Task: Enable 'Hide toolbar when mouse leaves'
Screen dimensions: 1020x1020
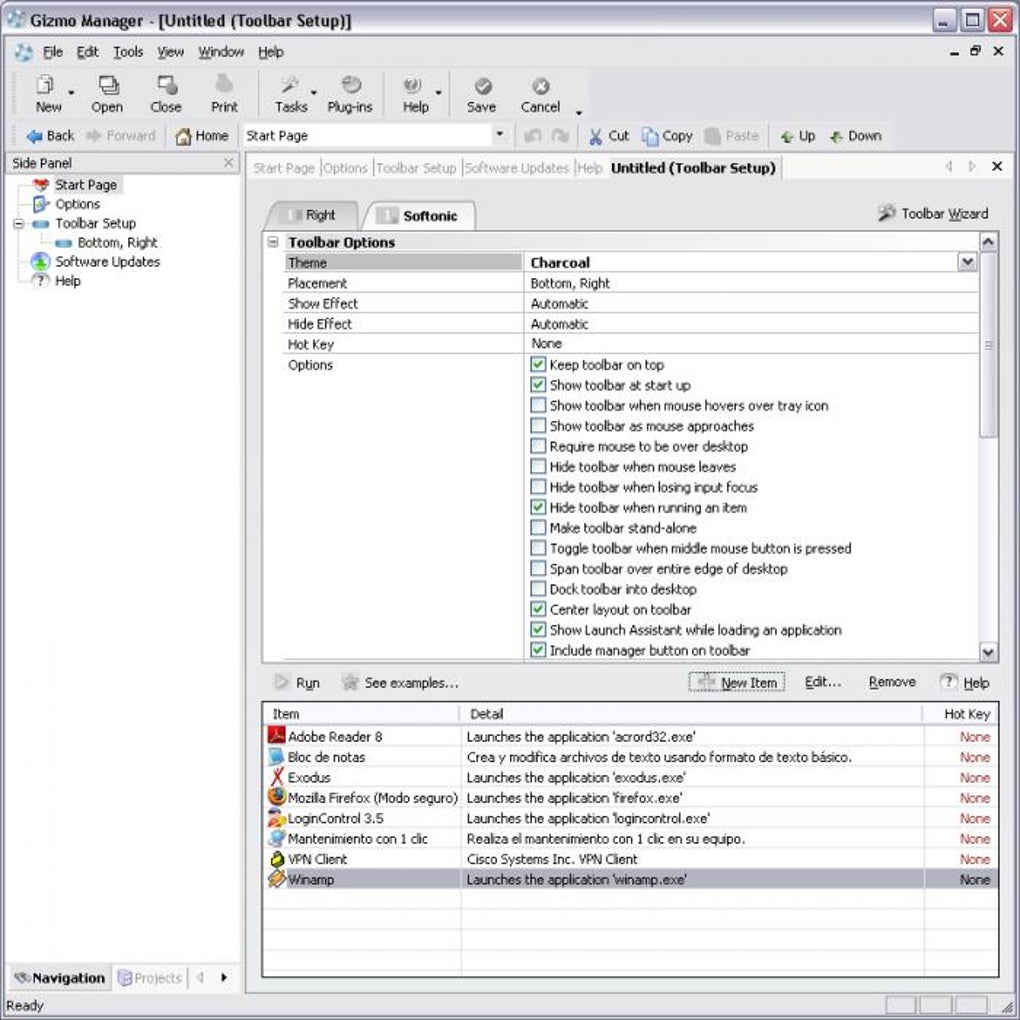Action: coord(538,466)
